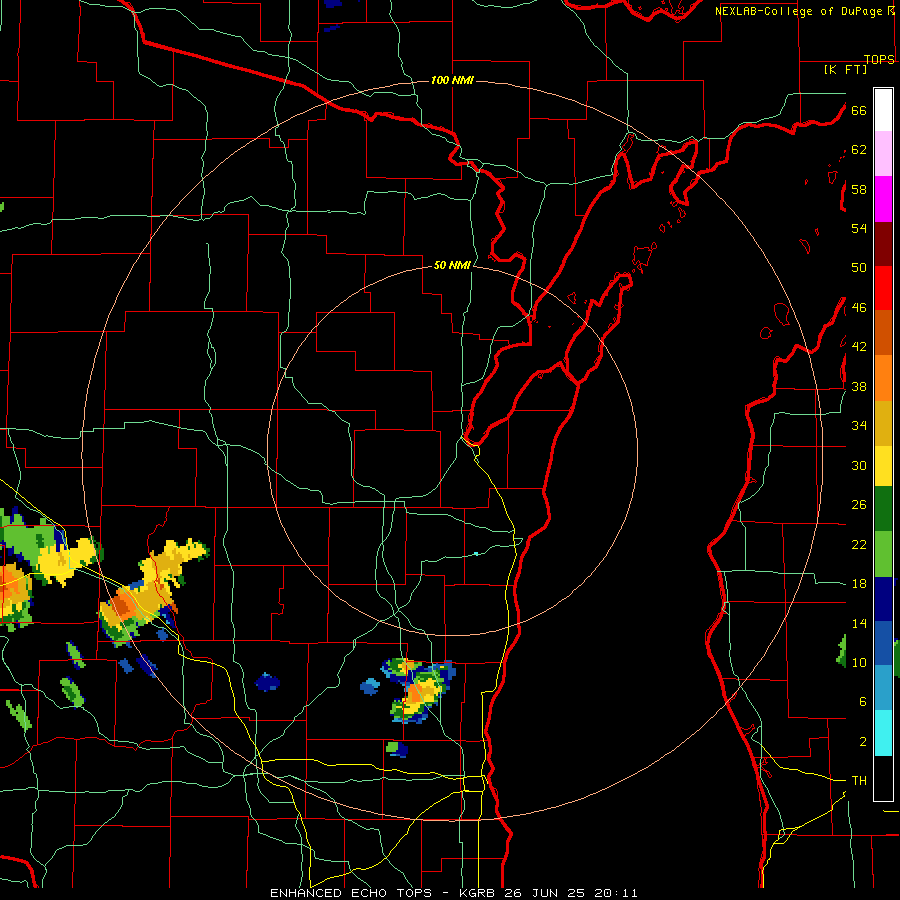Click the black TH threshold swatch

(883, 778)
